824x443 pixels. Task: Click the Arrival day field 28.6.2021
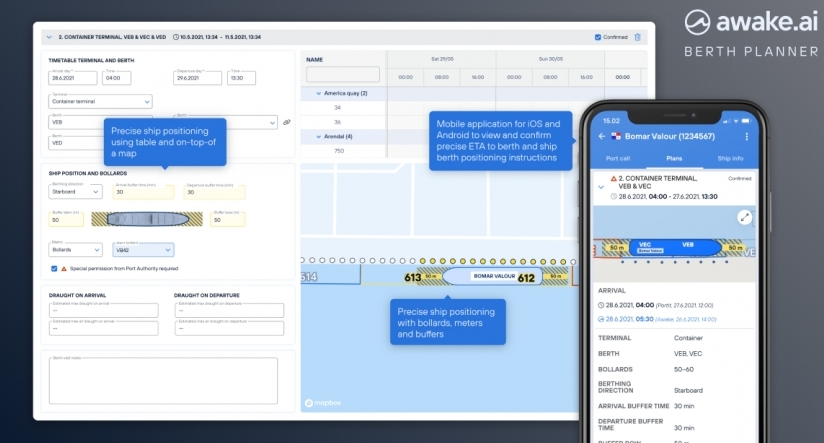73,78
